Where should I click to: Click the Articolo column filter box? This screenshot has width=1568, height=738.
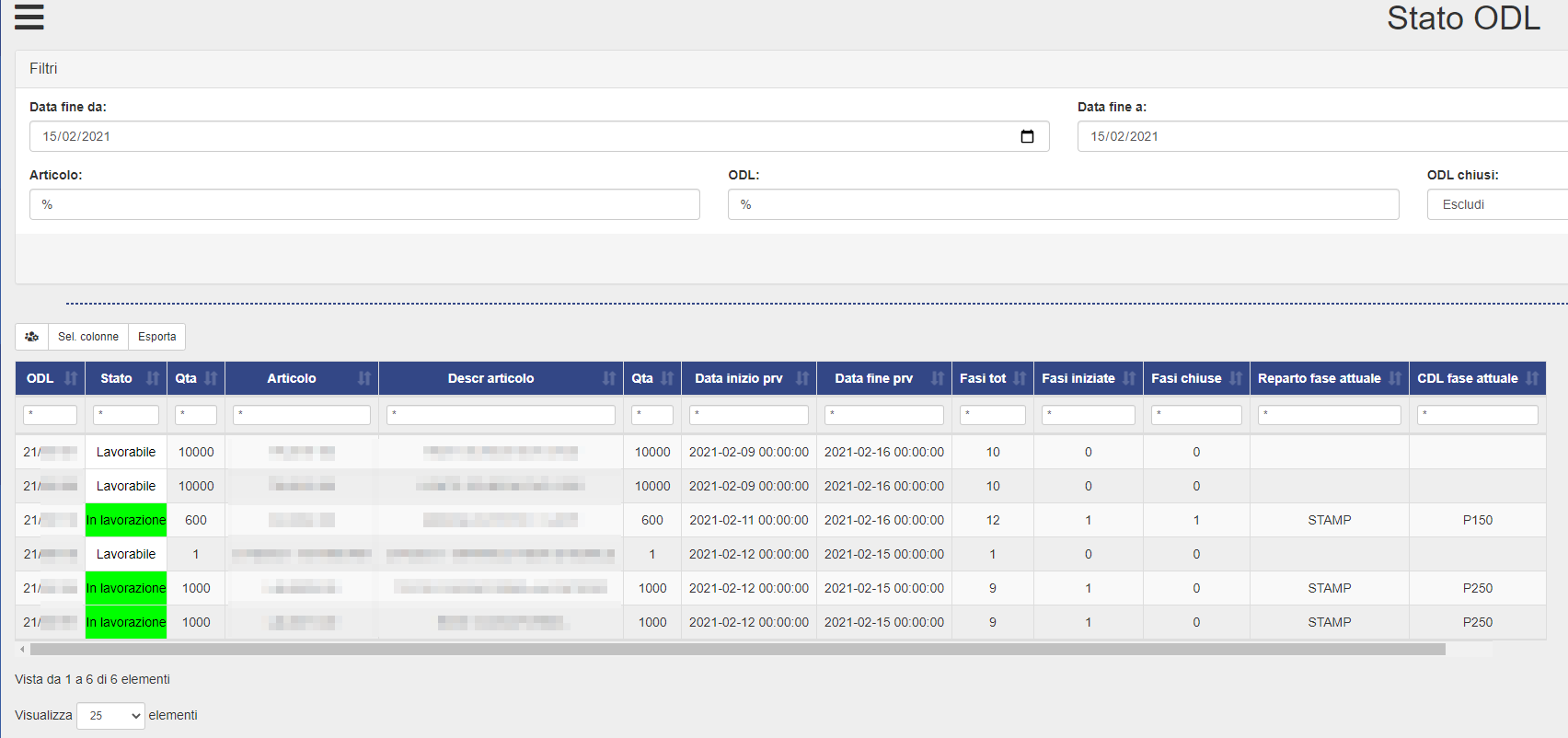(302, 415)
